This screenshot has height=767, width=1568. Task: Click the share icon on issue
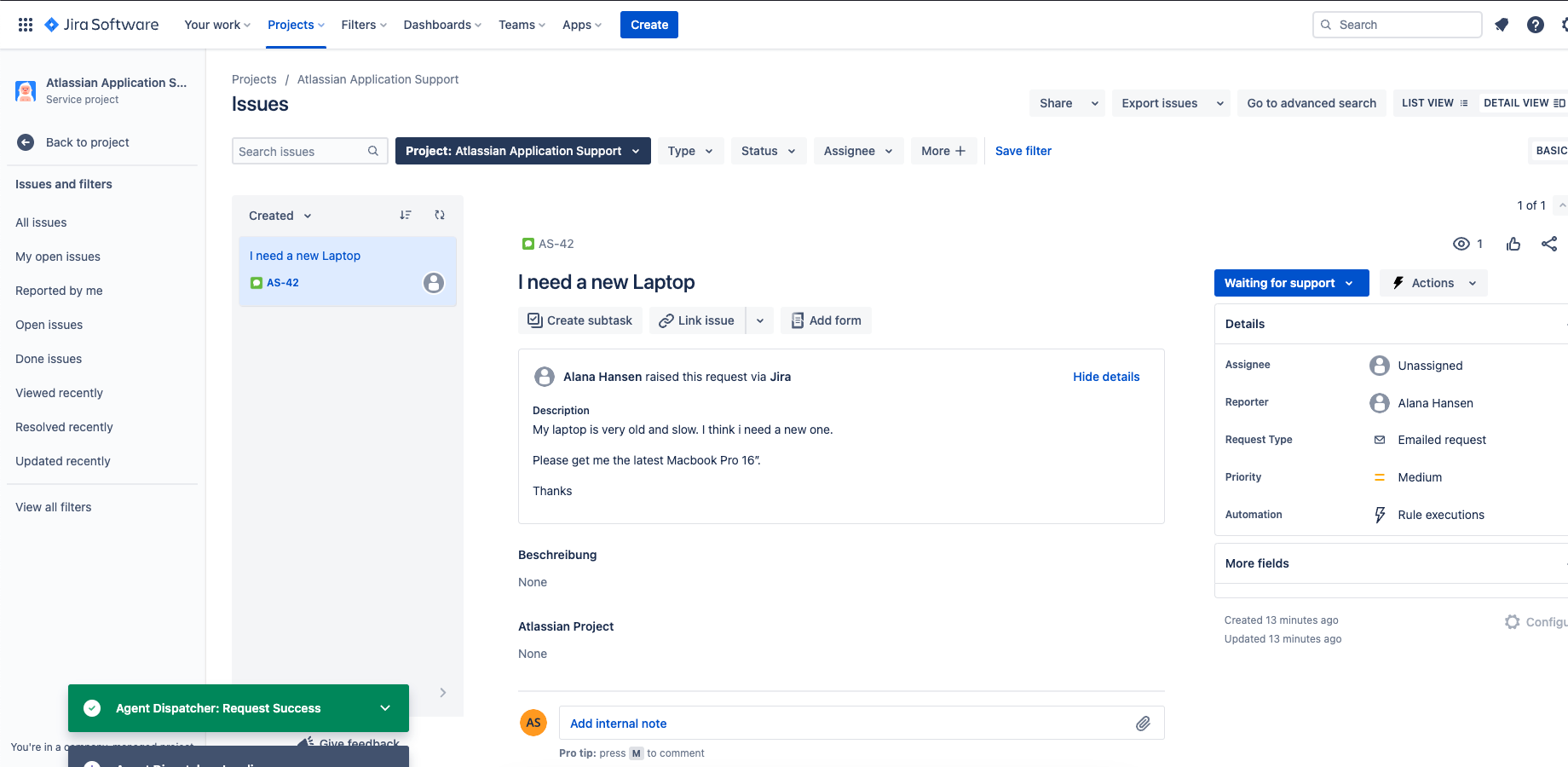(x=1549, y=244)
